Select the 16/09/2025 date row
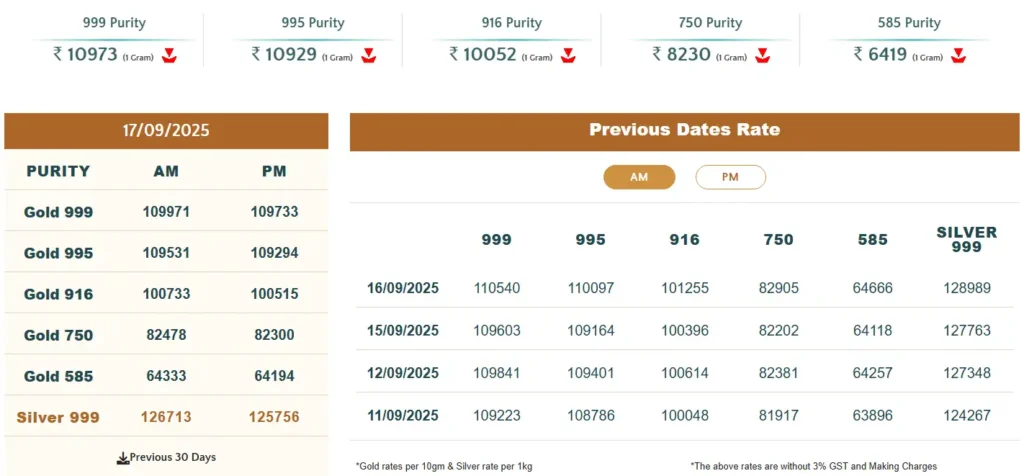Image resolution: width=1024 pixels, height=476 pixels. point(403,288)
